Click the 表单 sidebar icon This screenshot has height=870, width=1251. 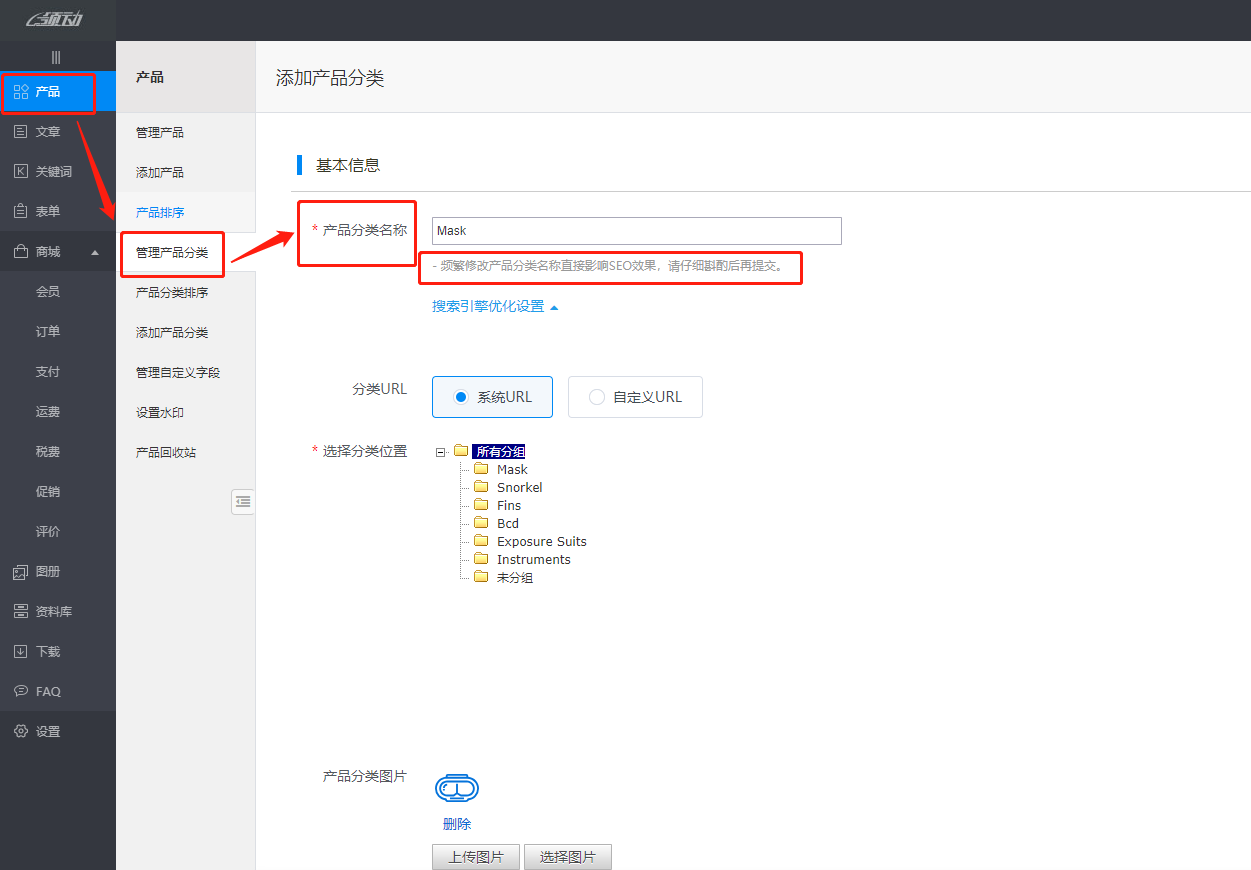pyautogui.click(x=47, y=211)
